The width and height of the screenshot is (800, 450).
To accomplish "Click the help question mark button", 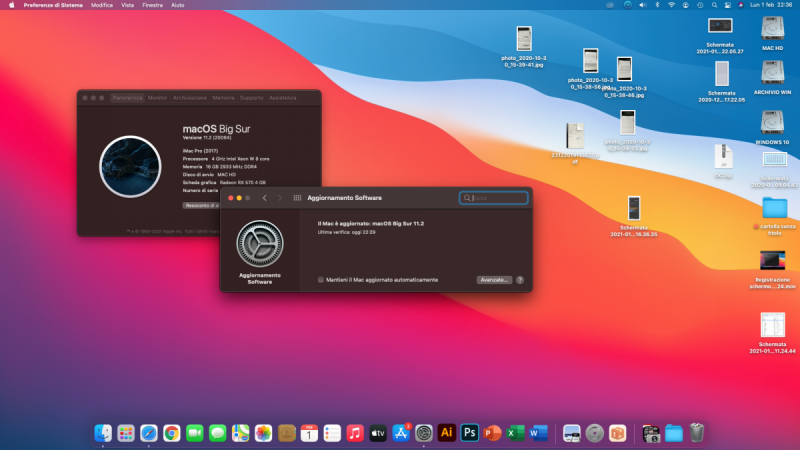I will [520, 280].
